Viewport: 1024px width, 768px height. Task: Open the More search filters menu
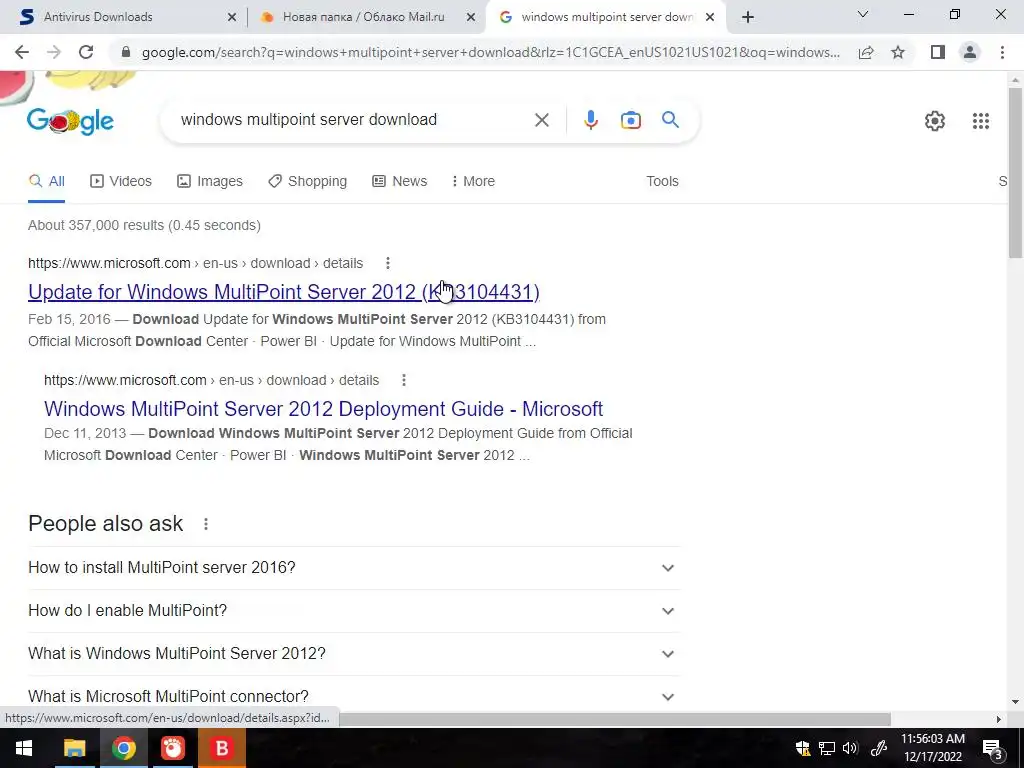click(x=473, y=182)
